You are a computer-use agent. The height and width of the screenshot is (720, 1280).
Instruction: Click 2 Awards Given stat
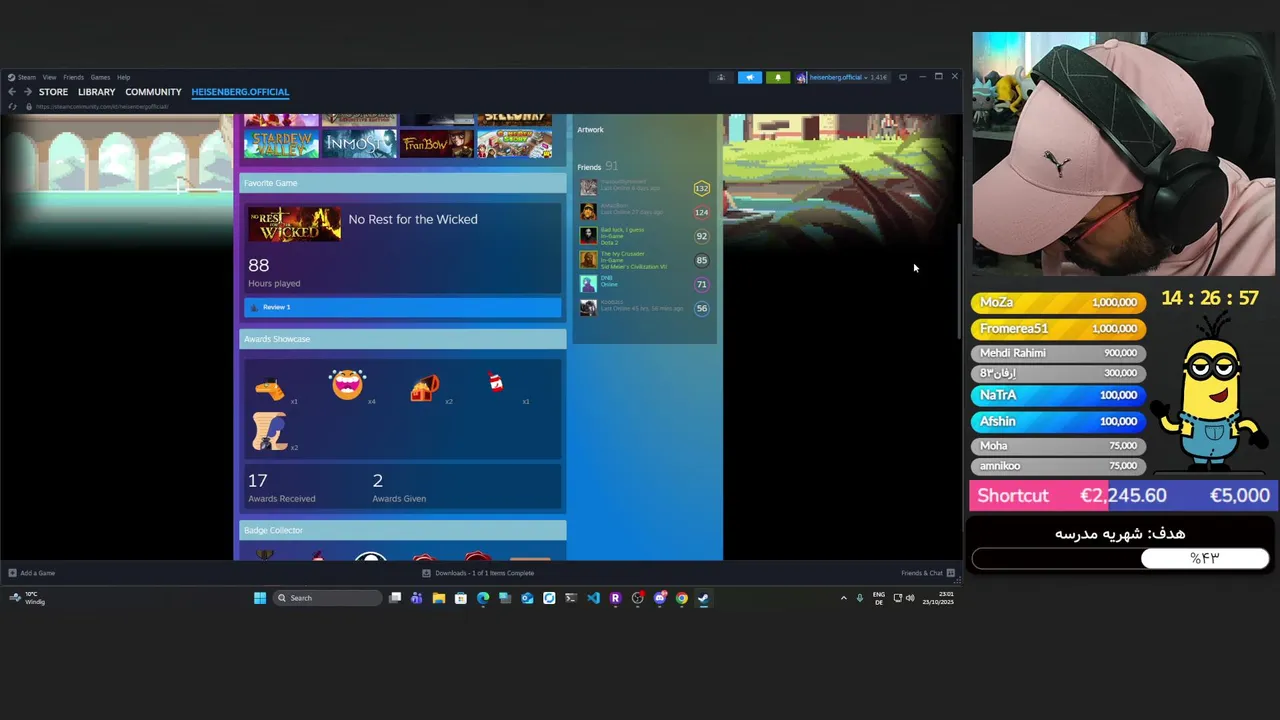(x=398, y=487)
